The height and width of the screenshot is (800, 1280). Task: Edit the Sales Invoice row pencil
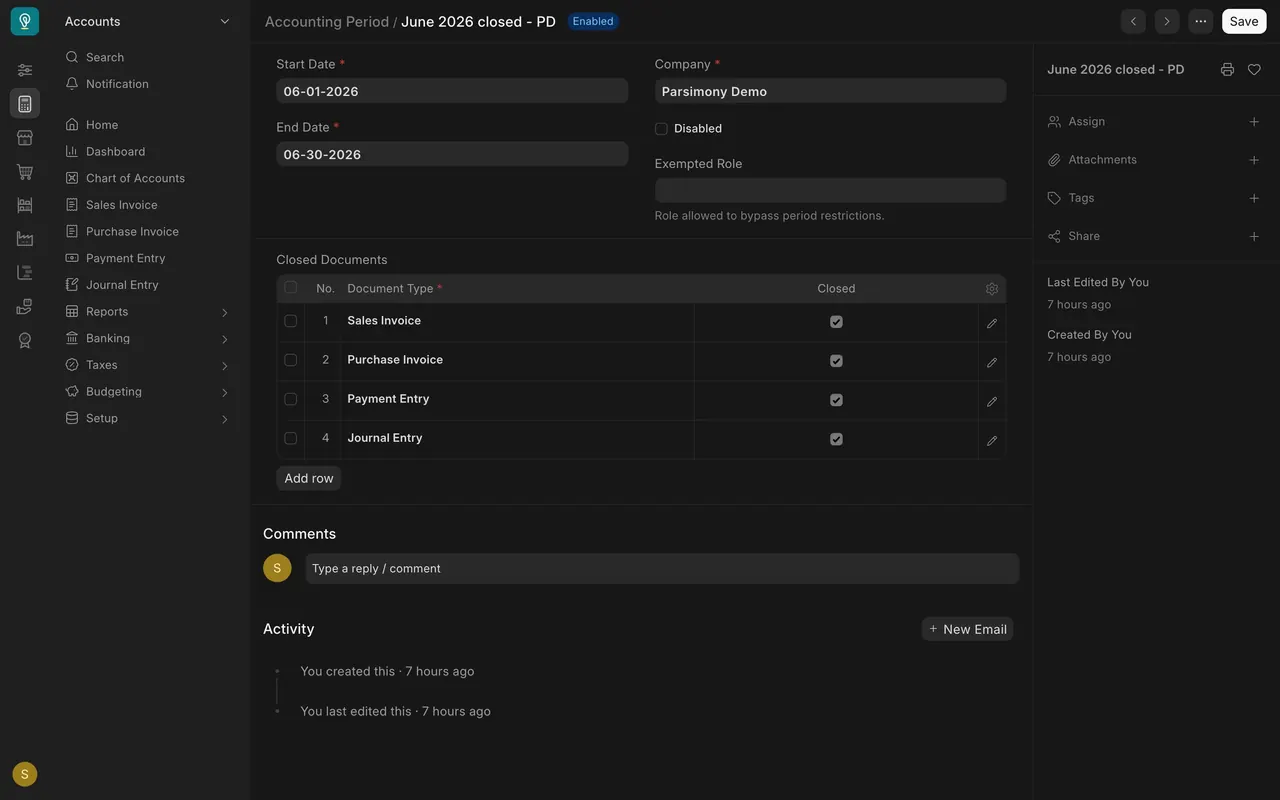tap(992, 323)
